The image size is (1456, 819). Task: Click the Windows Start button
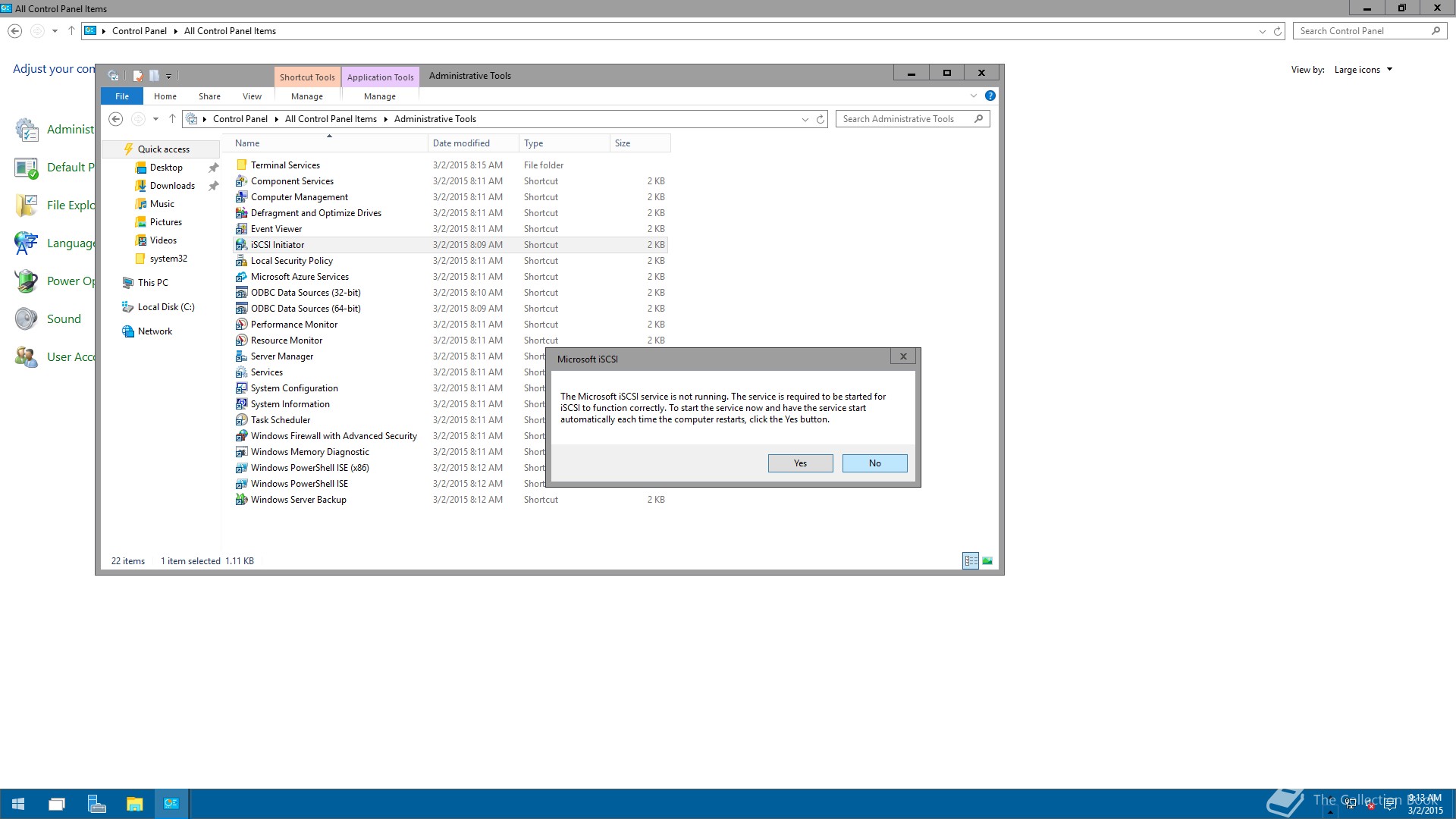tap(18, 804)
